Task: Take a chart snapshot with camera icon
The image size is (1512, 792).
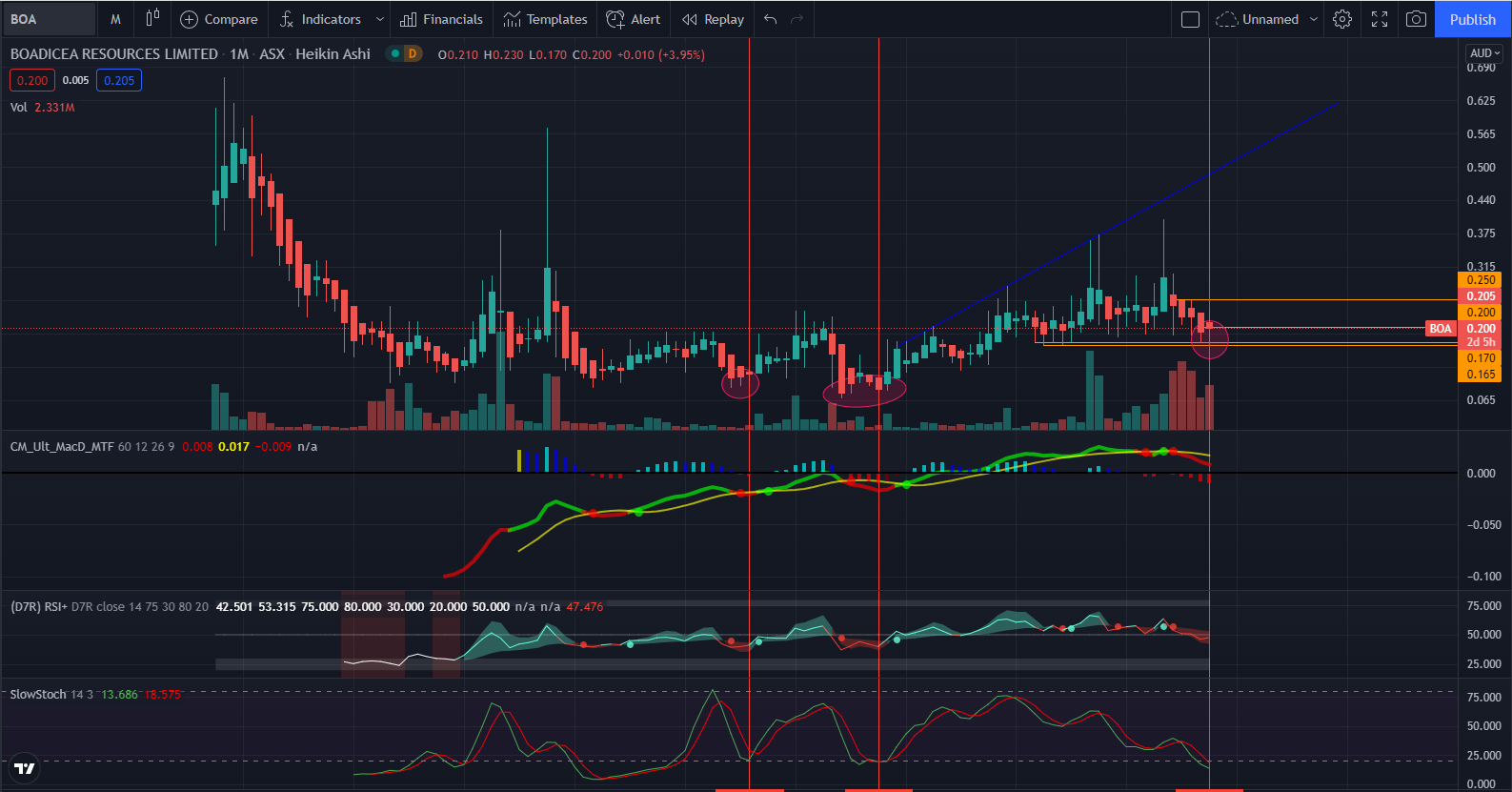Action: [1417, 19]
